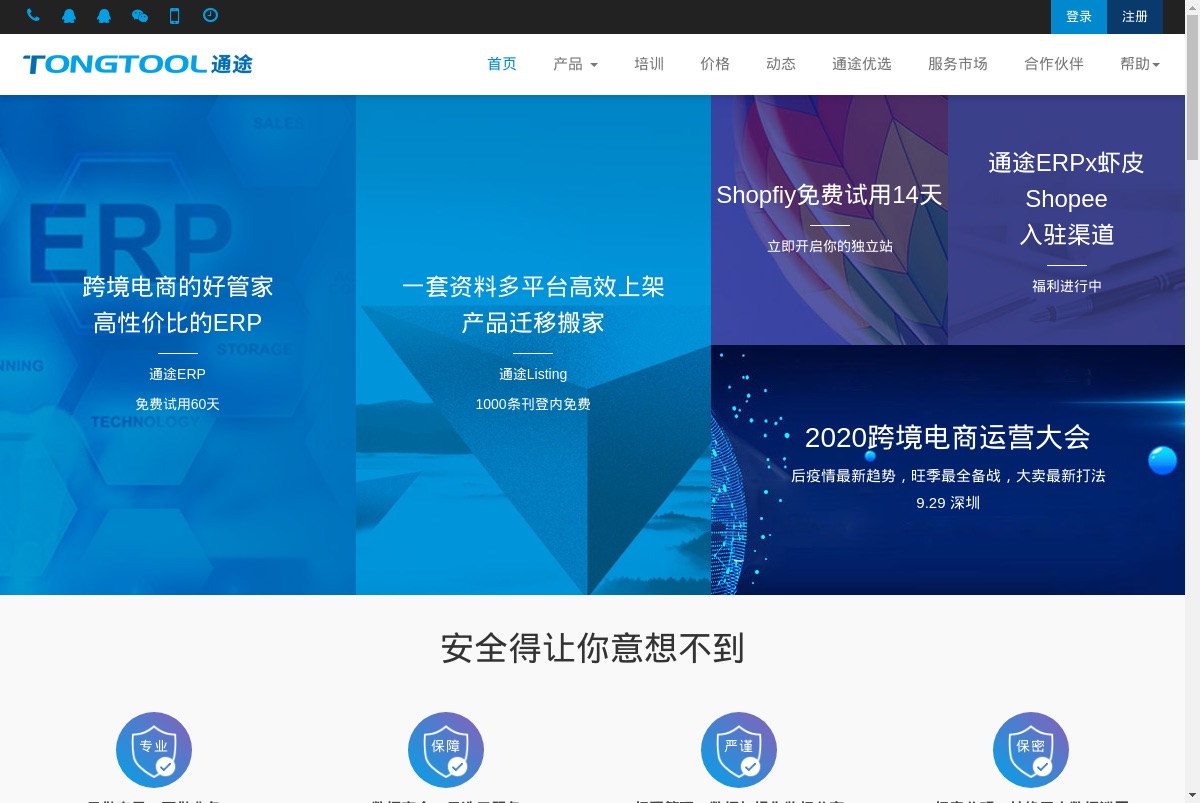Click the 专业 shield badge icon
The width and height of the screenshot is (1200, 803).
pyautogui.click(x=154, y=750)
